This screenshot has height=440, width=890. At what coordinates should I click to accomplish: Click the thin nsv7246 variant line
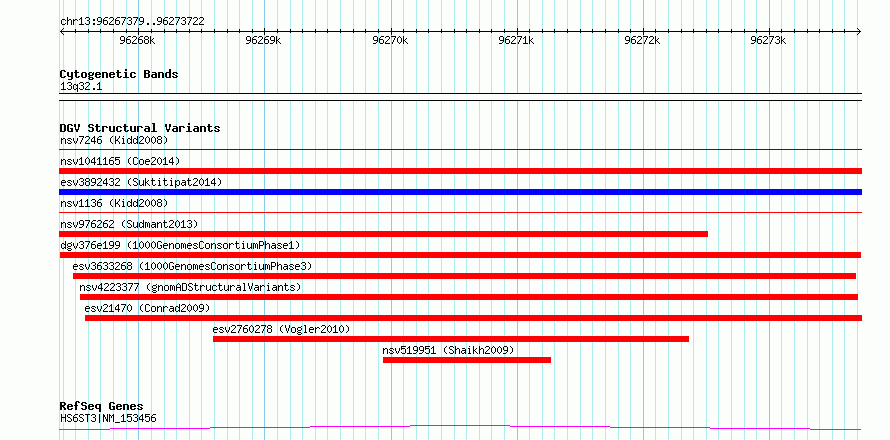pos(460,150)
